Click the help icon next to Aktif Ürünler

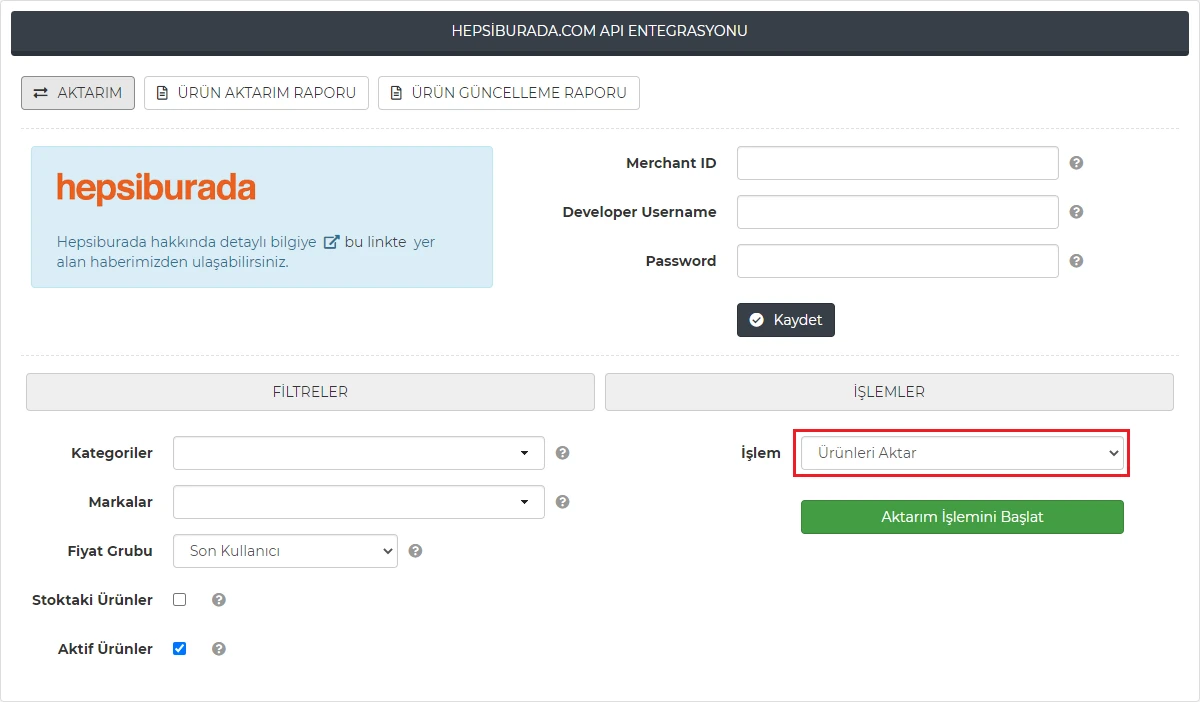[218, 648]
